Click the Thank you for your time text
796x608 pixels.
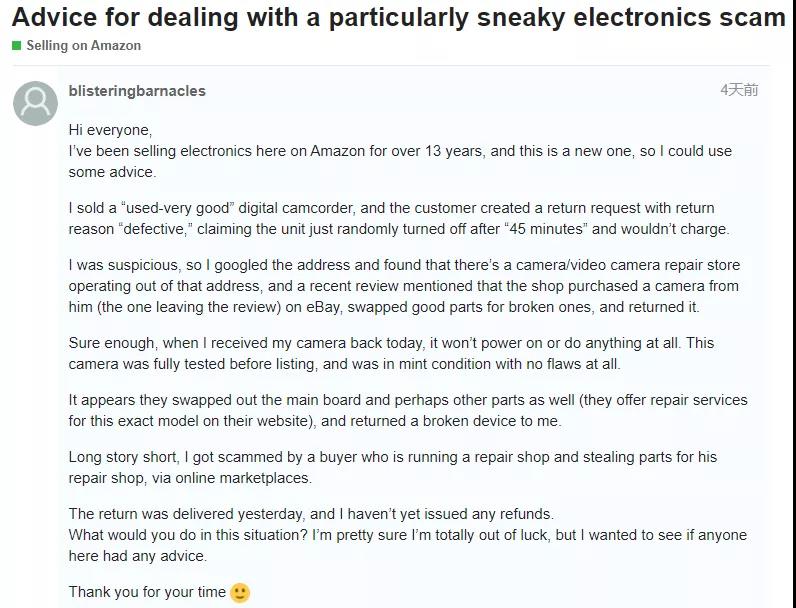pyautogui.click(x=147, y=592)
